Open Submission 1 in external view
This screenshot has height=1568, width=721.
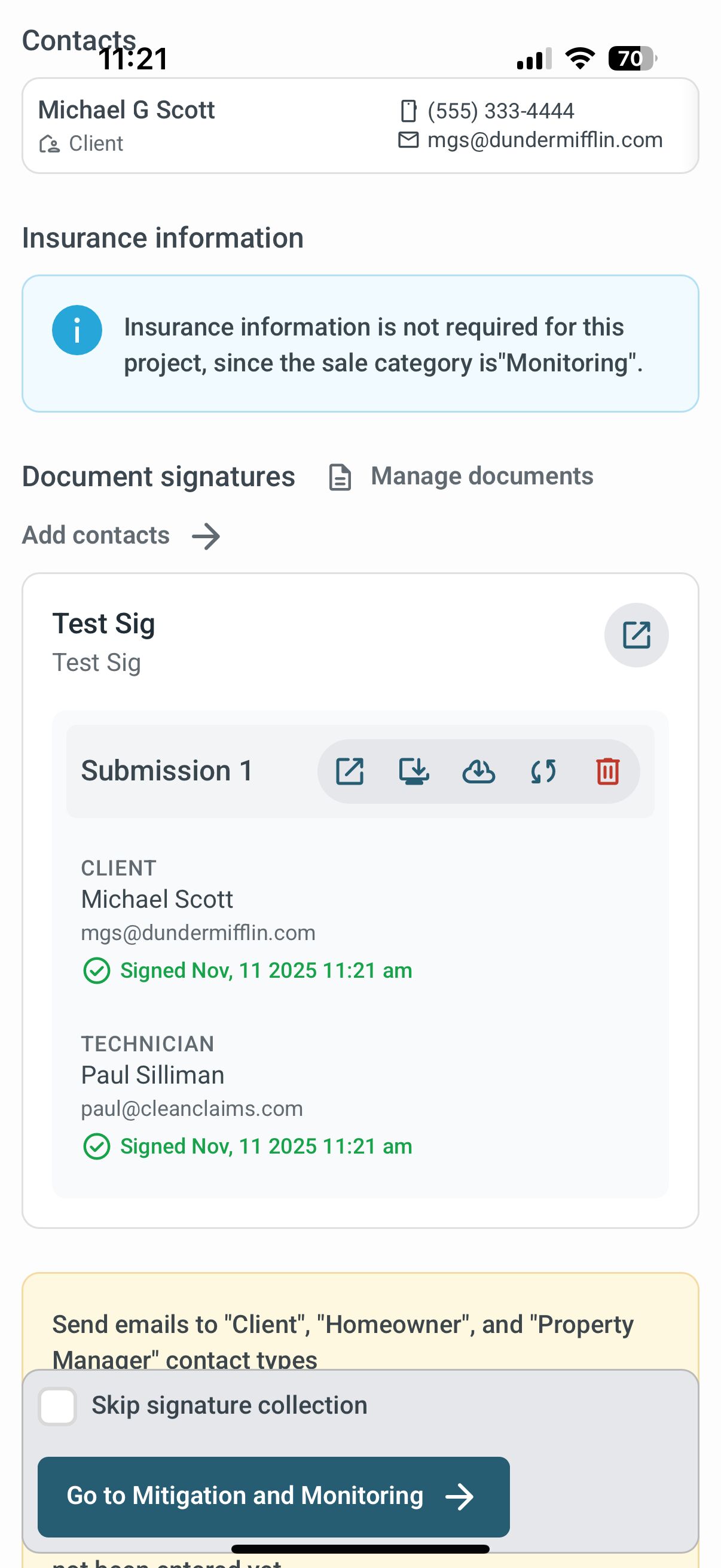point(350,771)
